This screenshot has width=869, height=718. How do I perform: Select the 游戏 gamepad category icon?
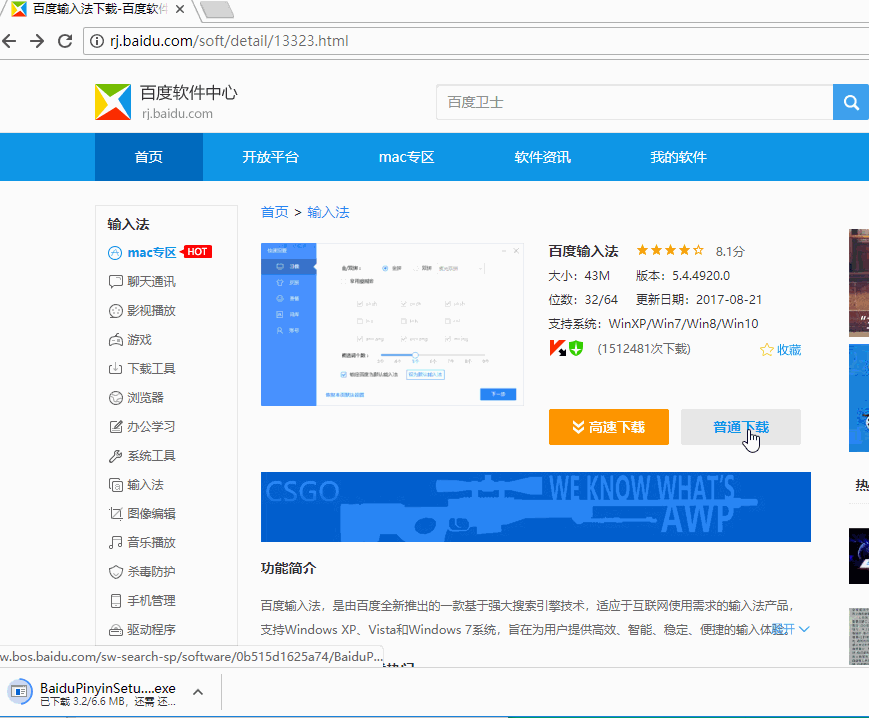click(115, 340)
